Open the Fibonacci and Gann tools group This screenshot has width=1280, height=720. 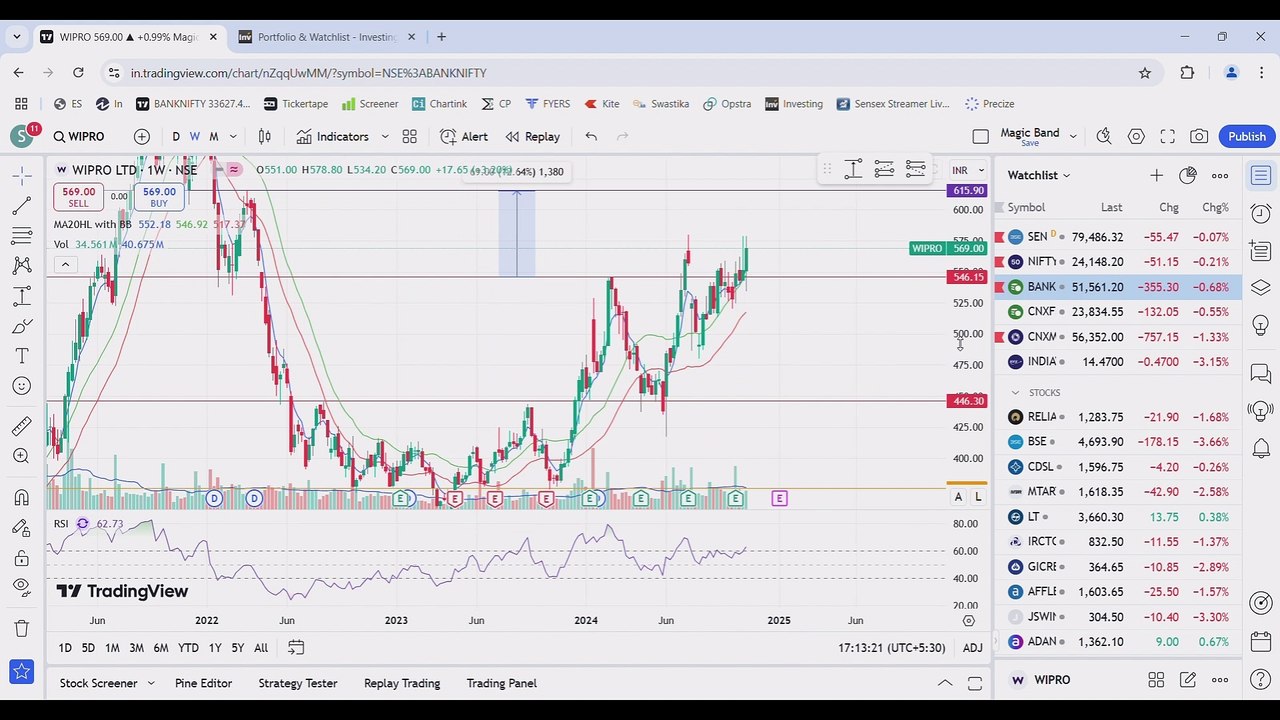click(21, 236)
